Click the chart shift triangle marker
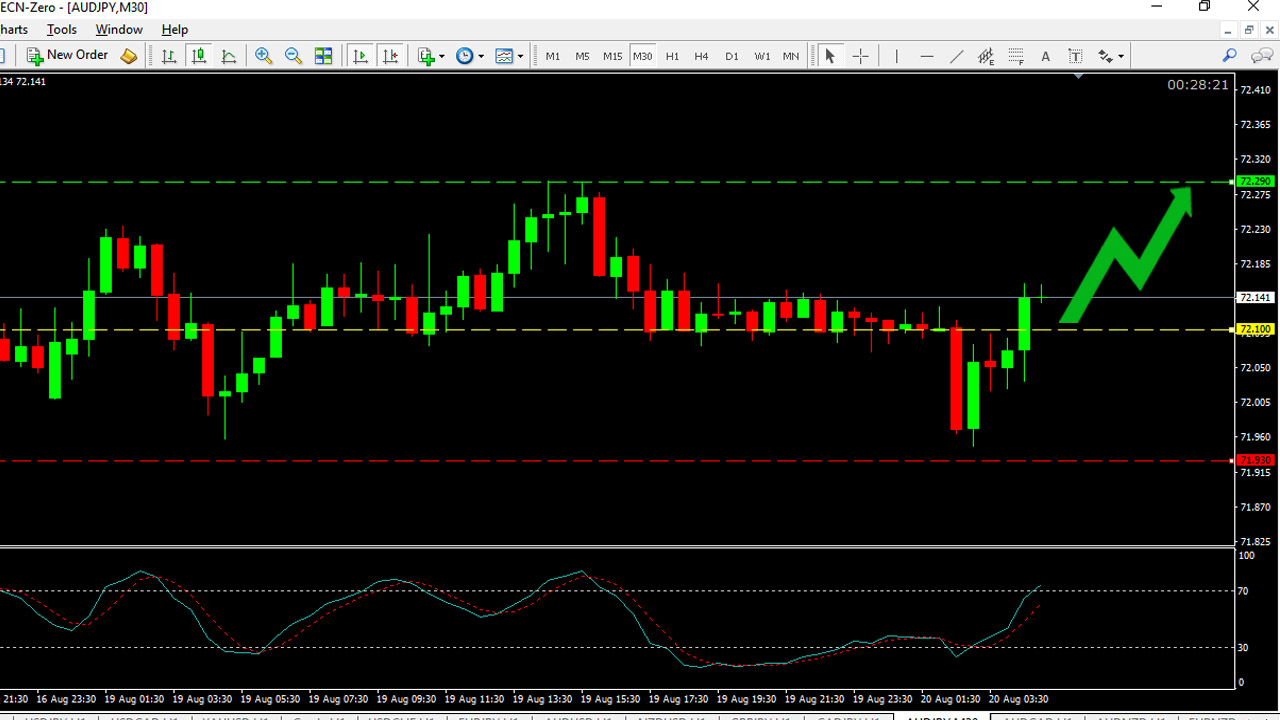This screenshot has width=1280, height=720. click(1078, 76)
